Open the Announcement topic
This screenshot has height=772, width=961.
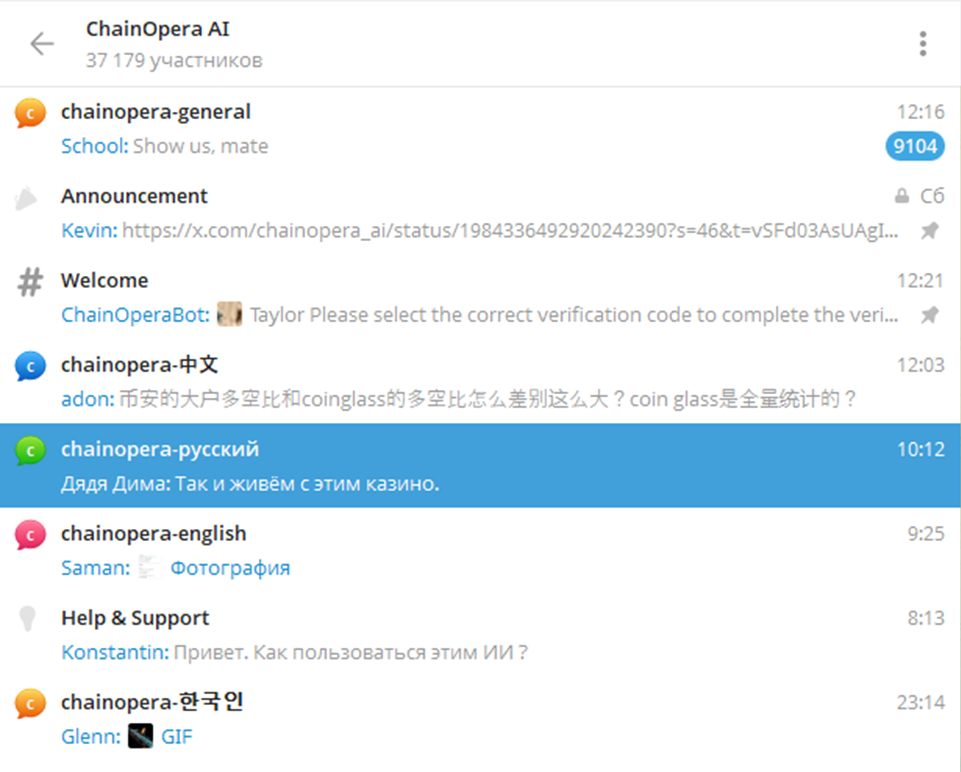pyautogui.click(x=480, y=213)
